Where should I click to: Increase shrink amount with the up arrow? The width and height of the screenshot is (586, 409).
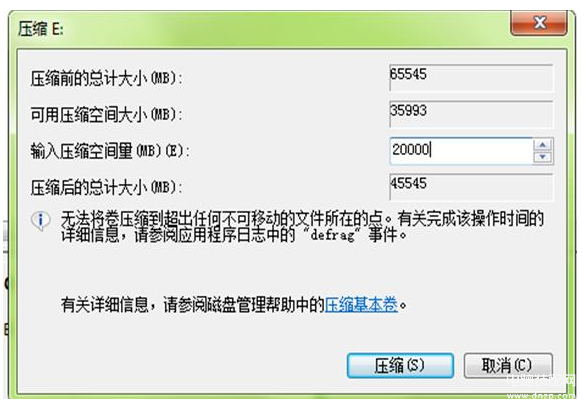(x=543, y=145)
